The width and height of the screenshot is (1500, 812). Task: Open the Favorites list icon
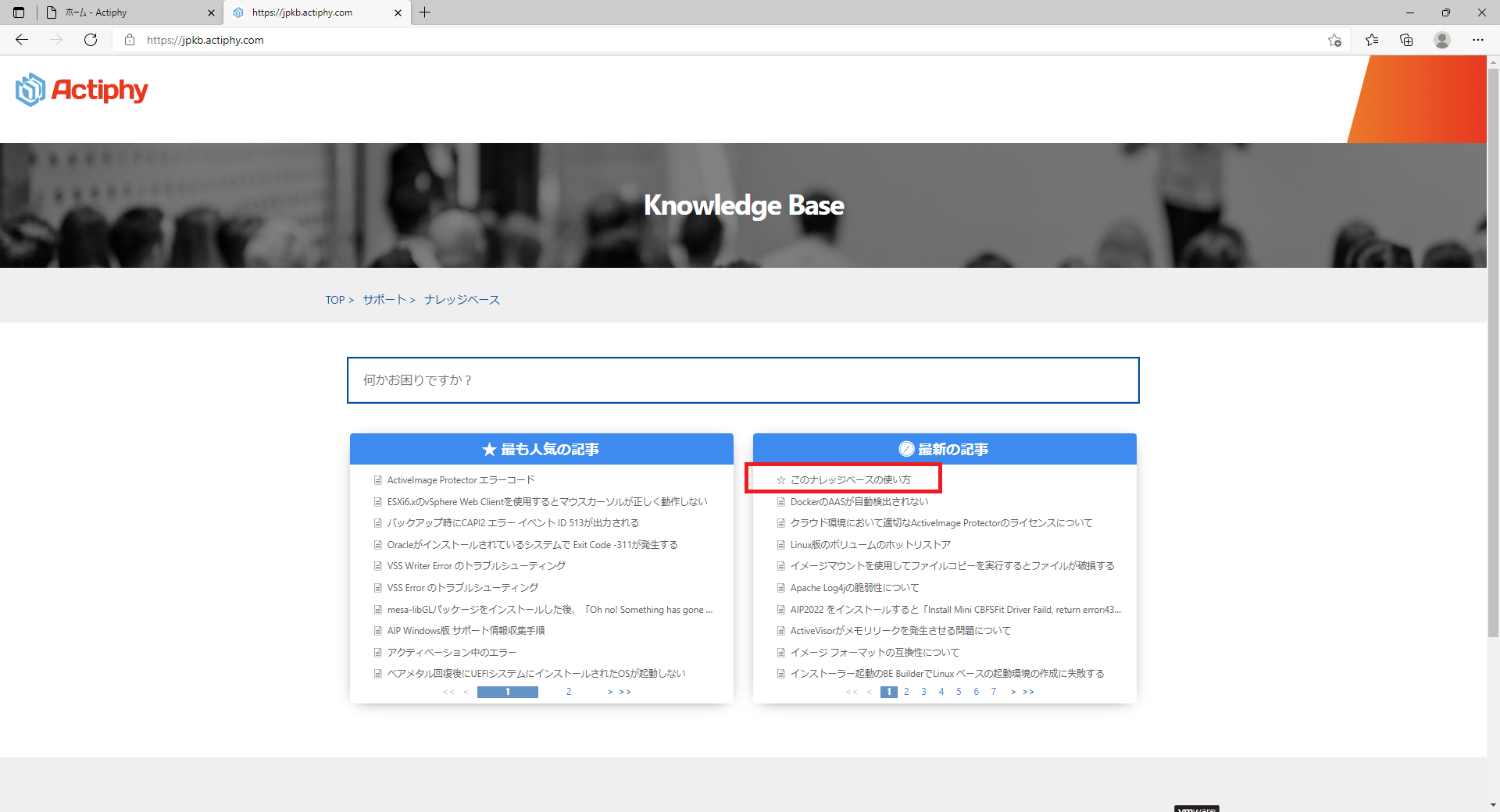pos(1372,40)
